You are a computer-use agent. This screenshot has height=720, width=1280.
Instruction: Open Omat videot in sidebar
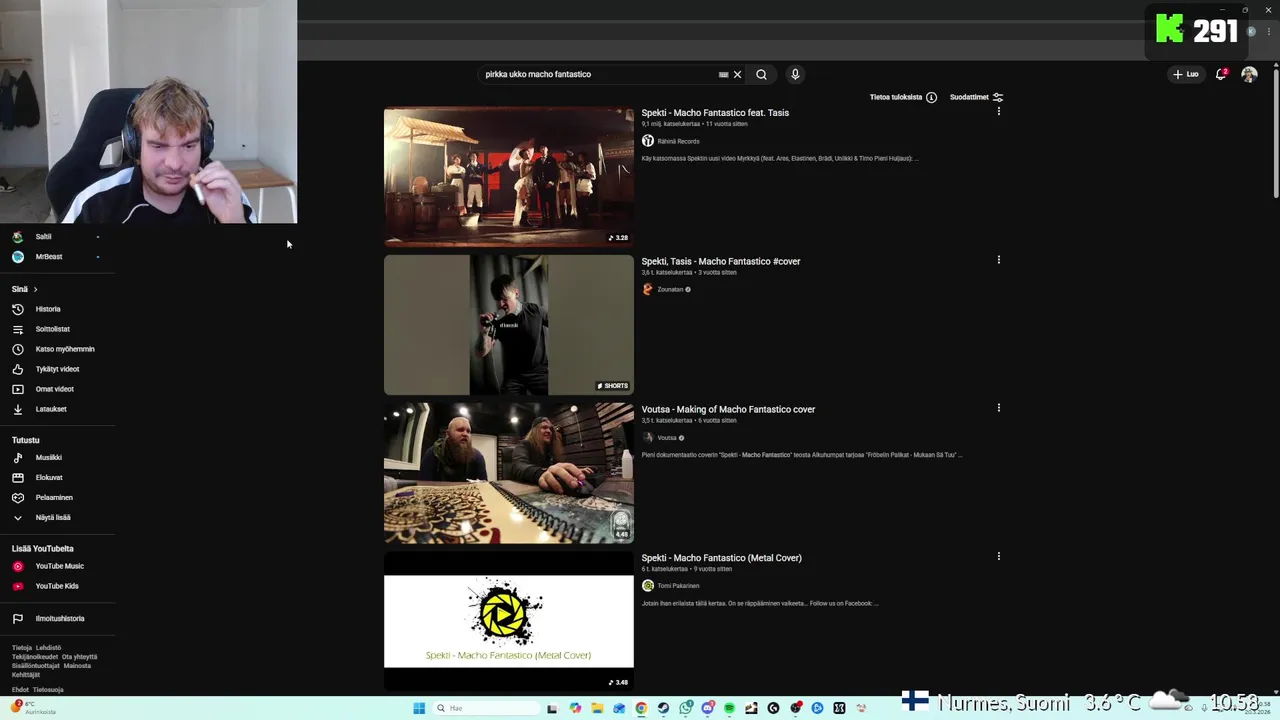click(54, 389)
